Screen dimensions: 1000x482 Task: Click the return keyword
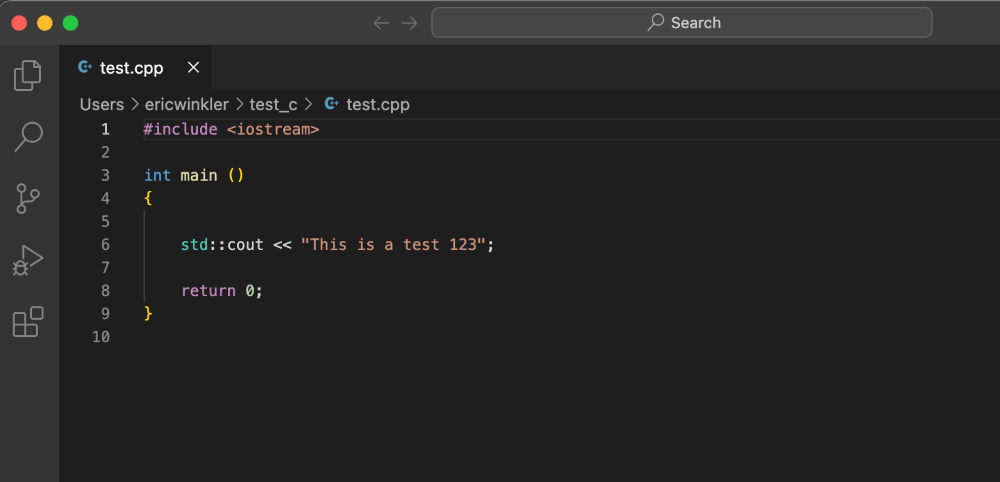[209, 291]
